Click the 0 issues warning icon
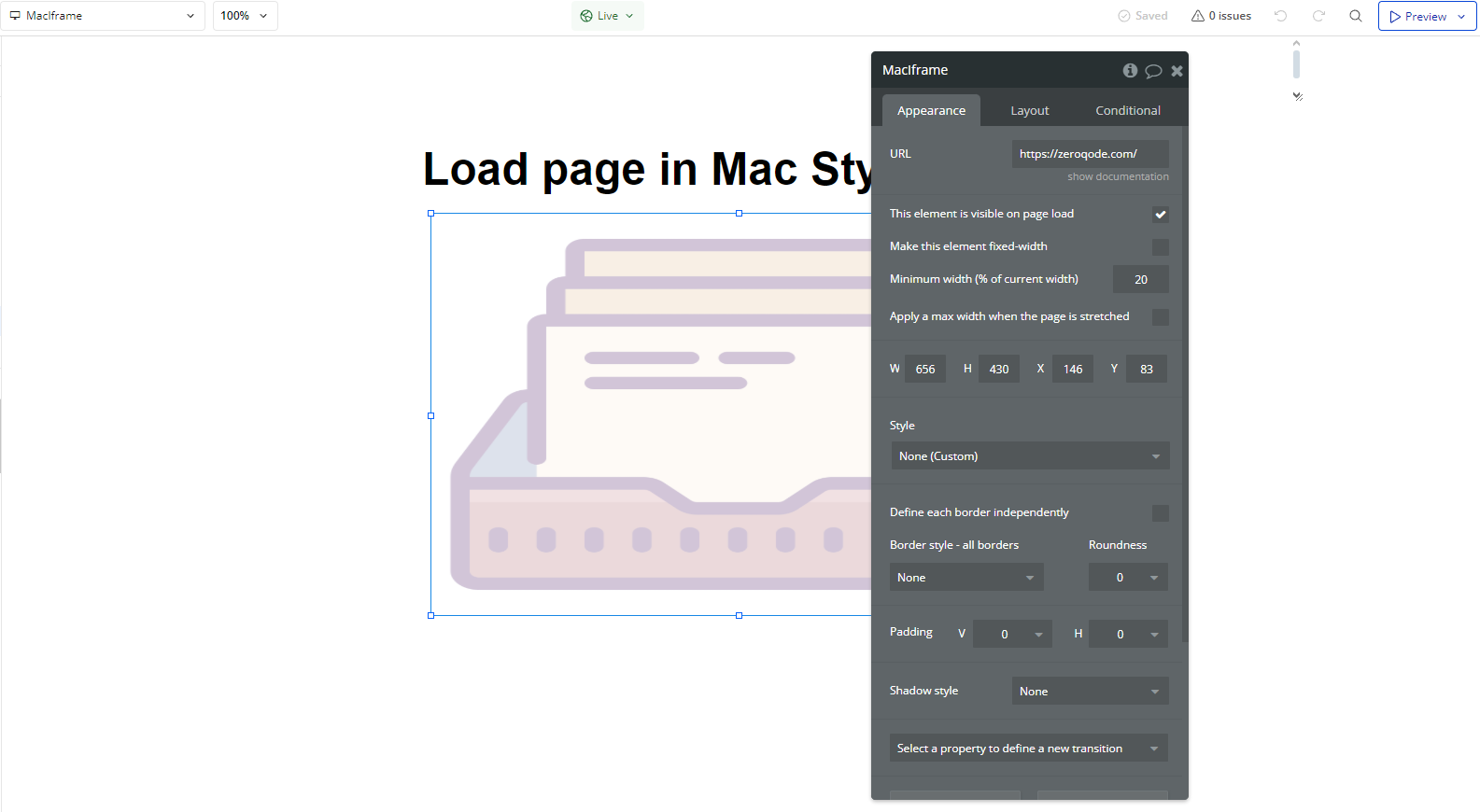 pos(1198,16)
